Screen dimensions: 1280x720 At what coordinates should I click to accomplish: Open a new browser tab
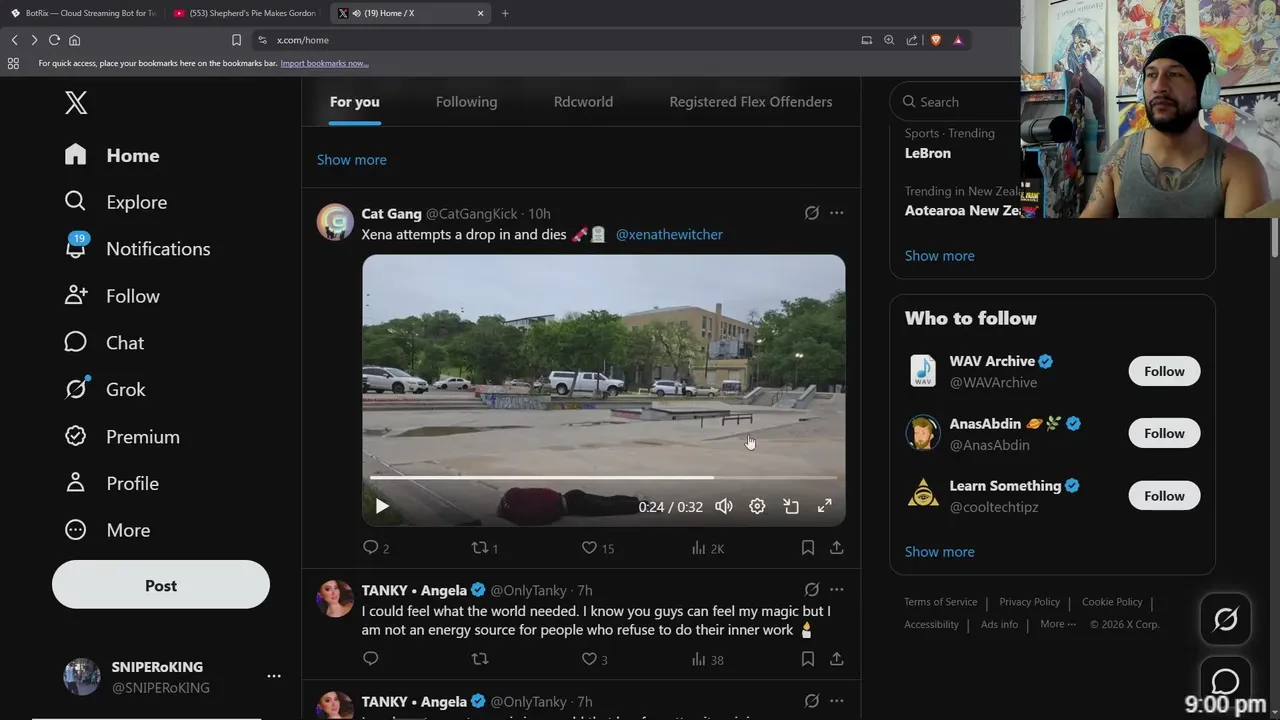pos(505,13)
